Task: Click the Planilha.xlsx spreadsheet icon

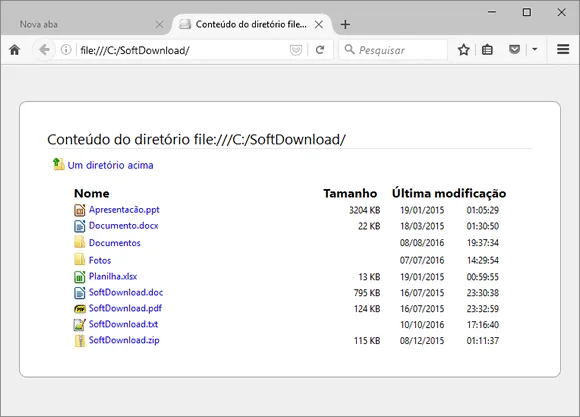Action: (79, 277)
